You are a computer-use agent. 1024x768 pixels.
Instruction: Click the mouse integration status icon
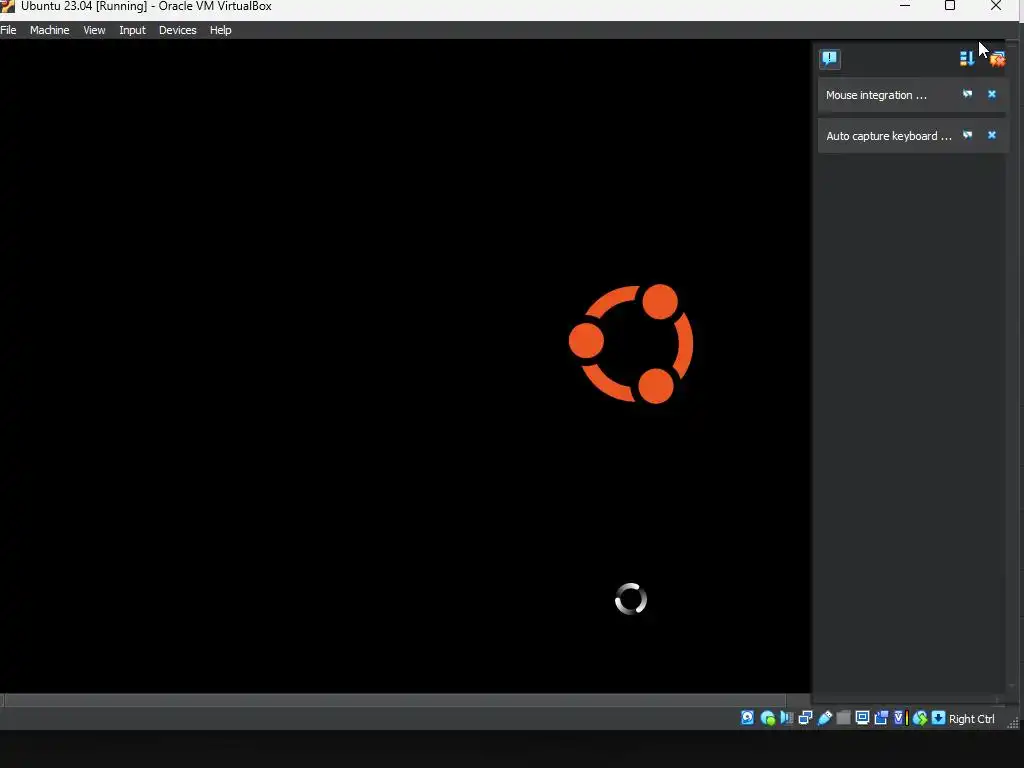tap(920, 718)
